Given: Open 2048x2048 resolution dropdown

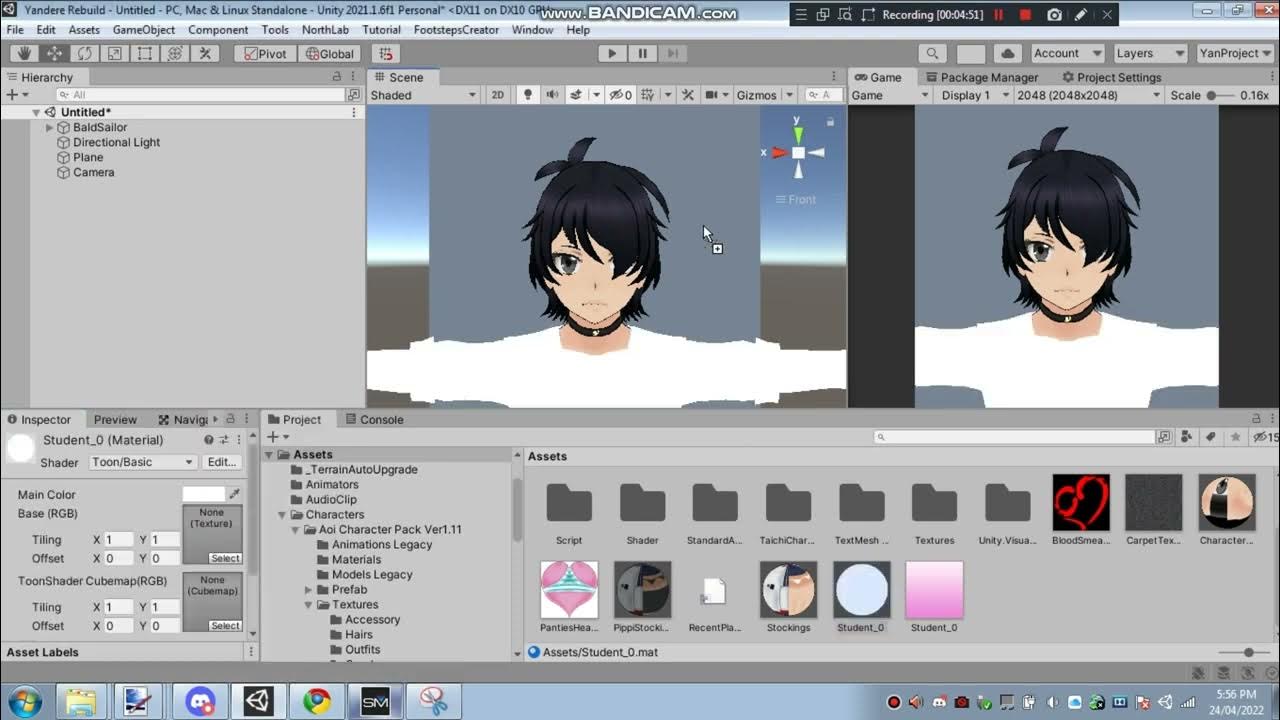Looking at the screenshot, I should click(1088, 95).
